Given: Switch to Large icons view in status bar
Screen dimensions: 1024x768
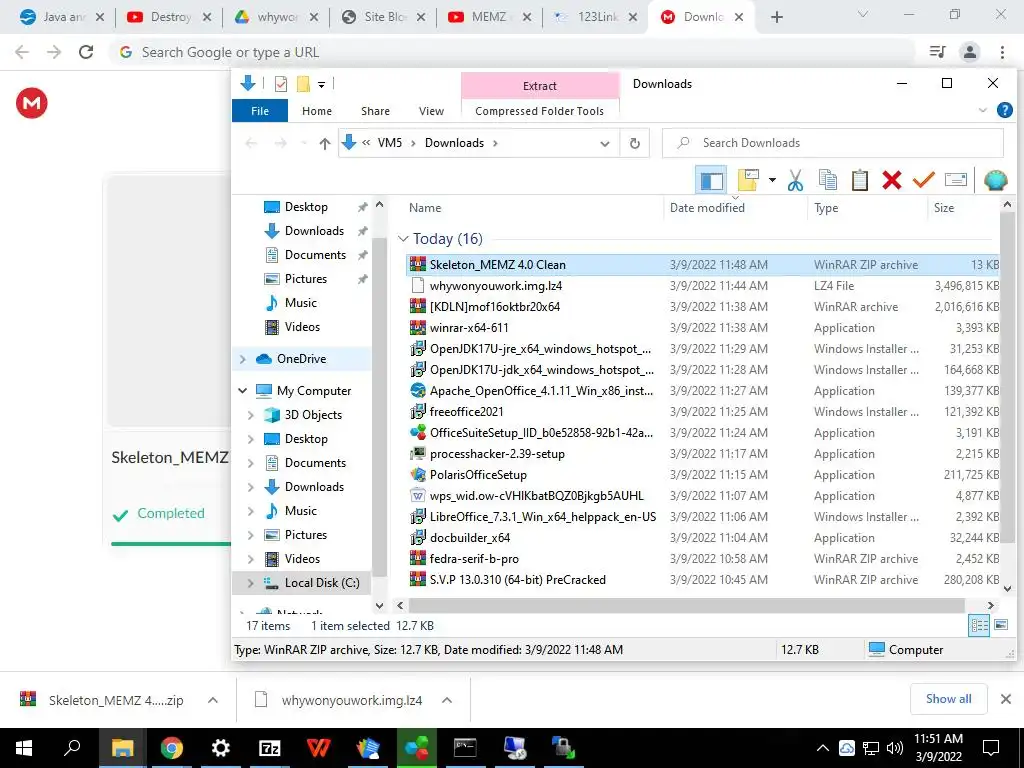Looking at the screenshot, I should [x=1000, y=626].
